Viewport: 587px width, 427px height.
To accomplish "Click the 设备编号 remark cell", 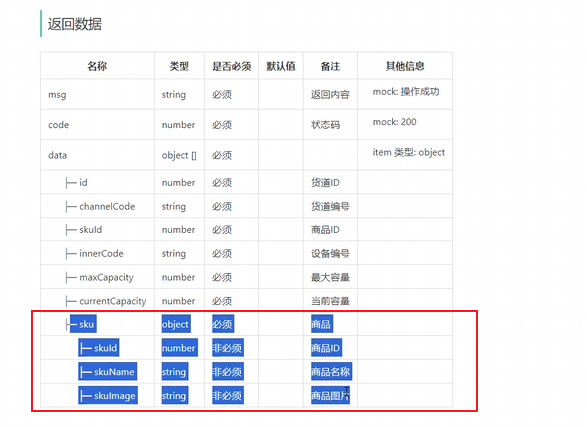I will click(x=330, y=253).
